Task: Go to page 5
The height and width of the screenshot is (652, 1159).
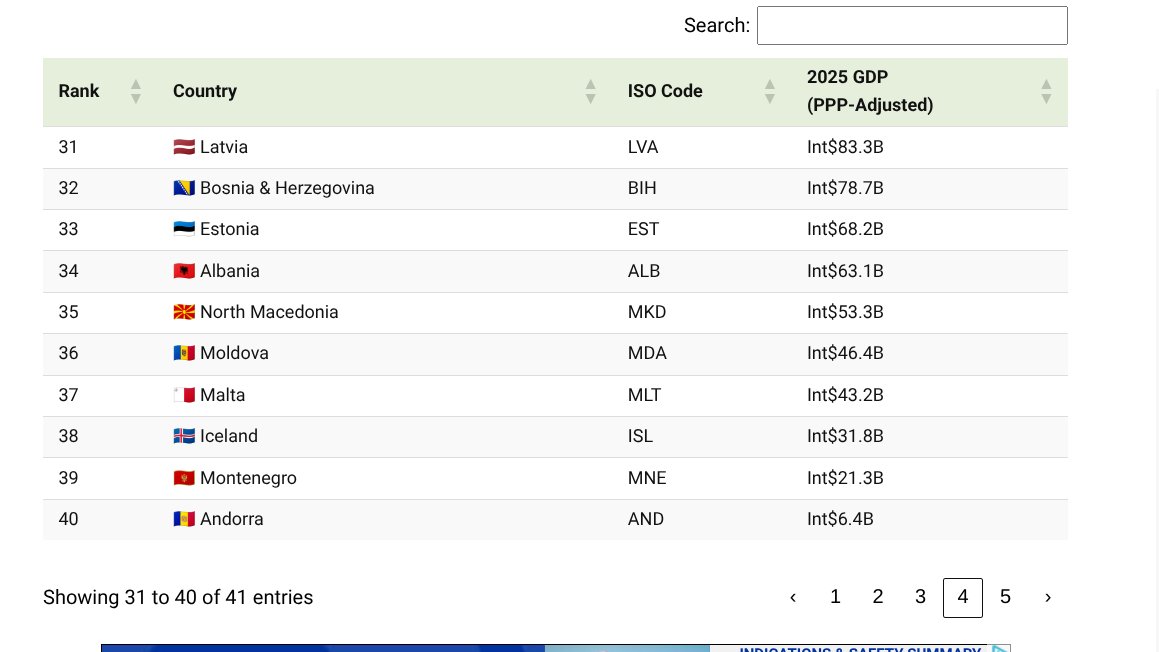Action: 1005,597
